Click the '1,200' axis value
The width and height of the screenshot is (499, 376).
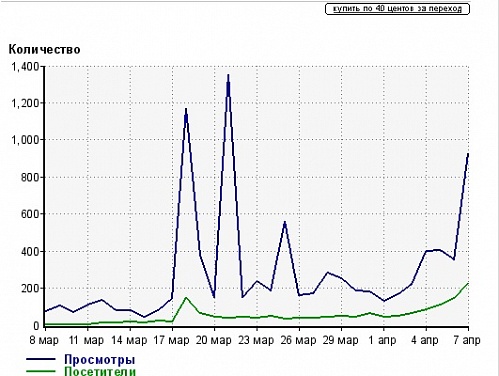click(x=25, y=104)
